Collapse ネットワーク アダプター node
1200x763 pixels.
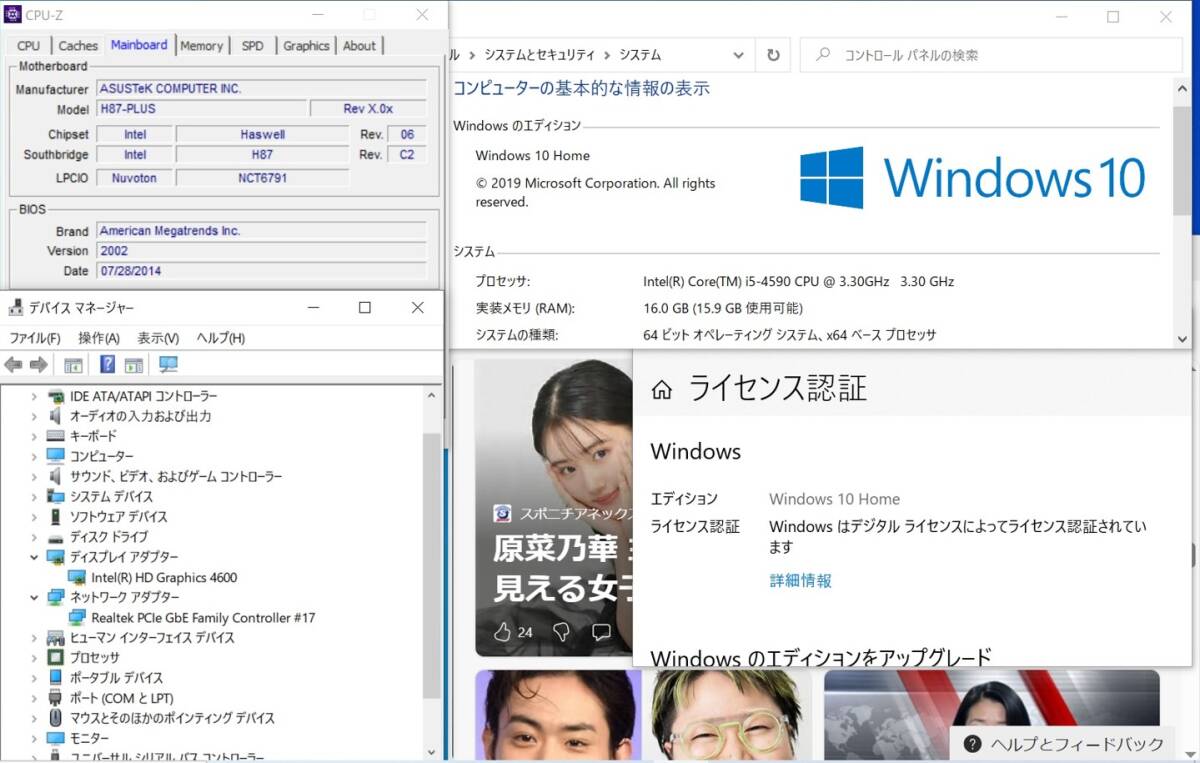coord(34,597)
